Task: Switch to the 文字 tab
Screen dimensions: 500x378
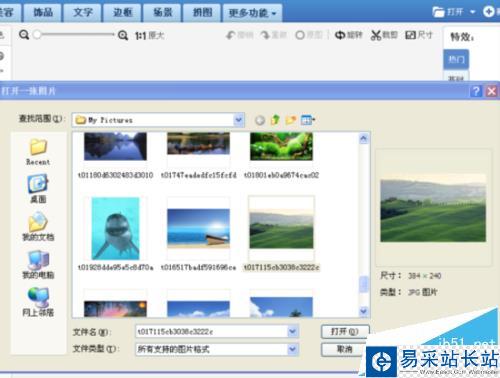Action: tap(83, 13)
